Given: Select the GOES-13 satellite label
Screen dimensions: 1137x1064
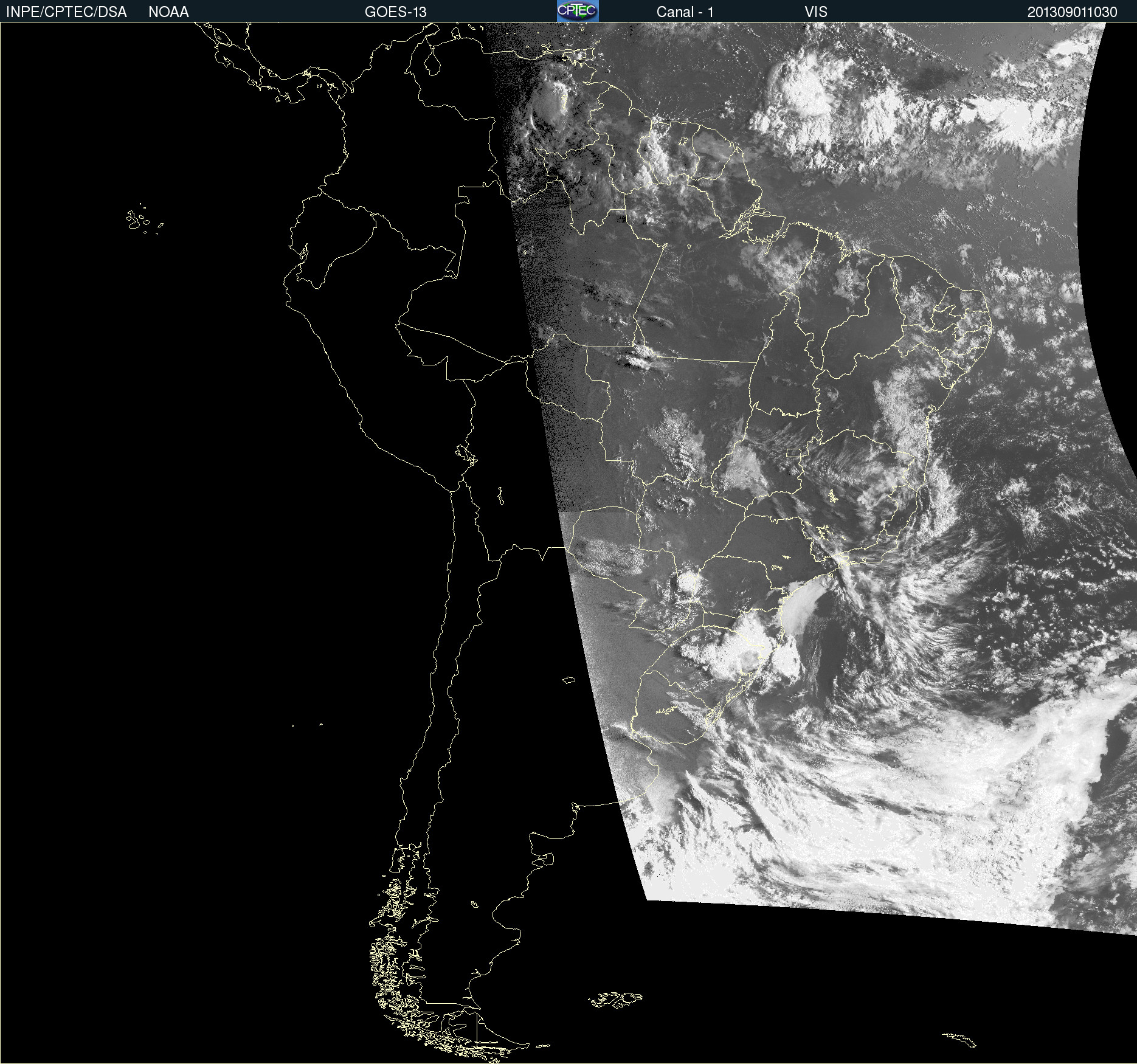Looking at the screenshot, I should tap(395, 12).
